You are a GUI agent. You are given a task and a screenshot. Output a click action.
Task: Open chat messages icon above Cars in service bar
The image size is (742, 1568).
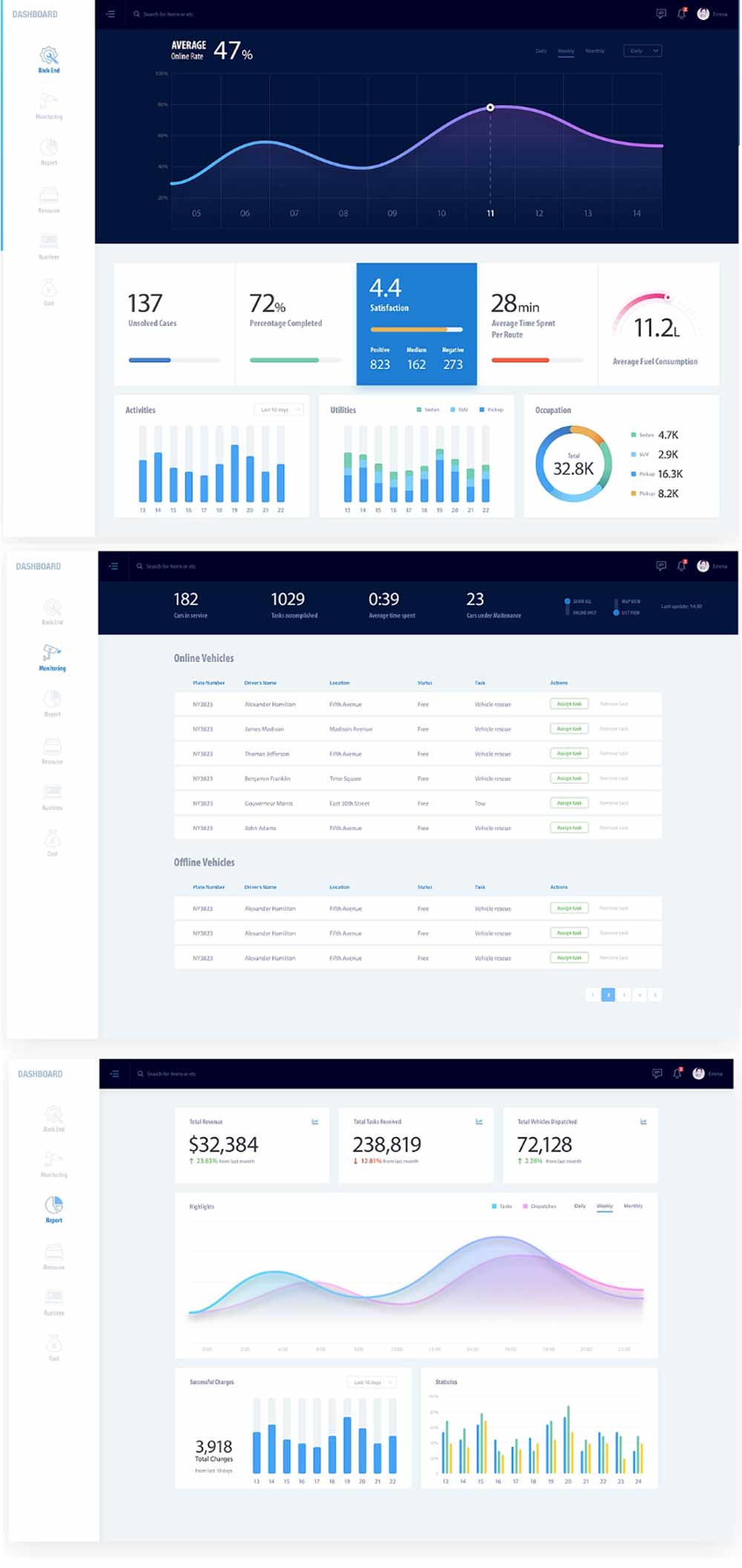click(660, 566)
